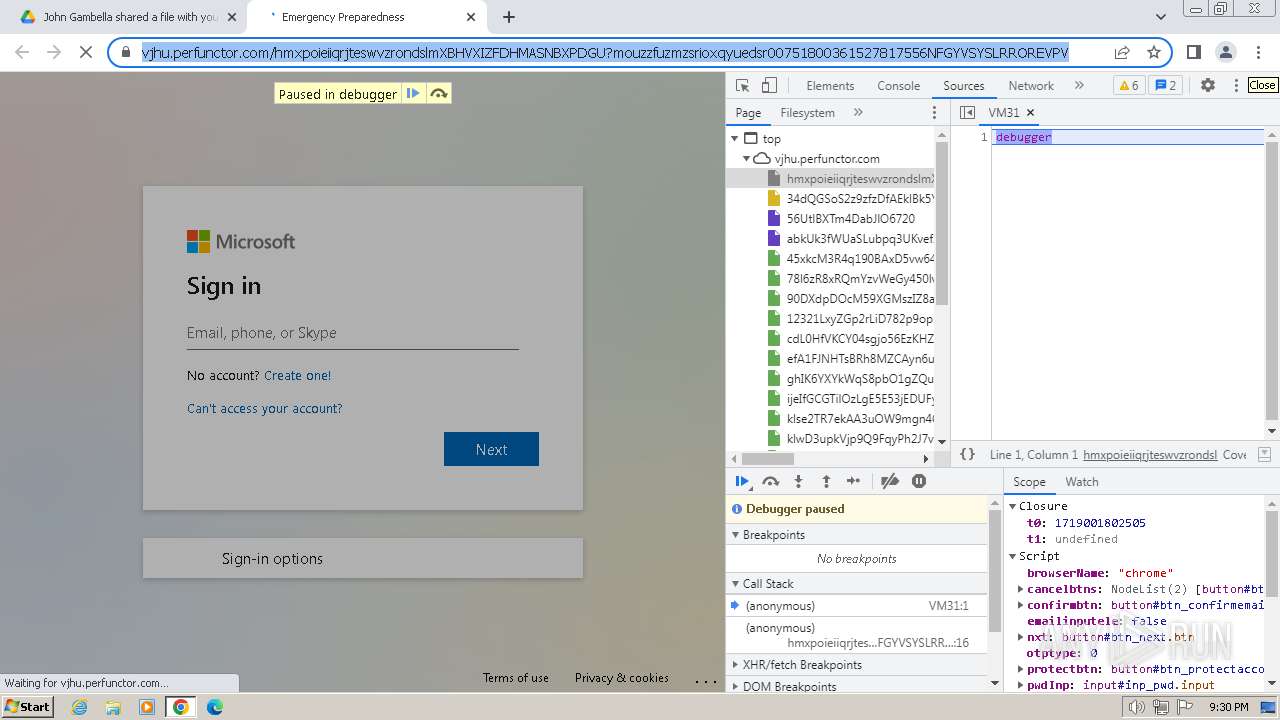Viewport: 1280px width, 720px height.
Task: Open the Windows Start menu
Action: [29, 706]
